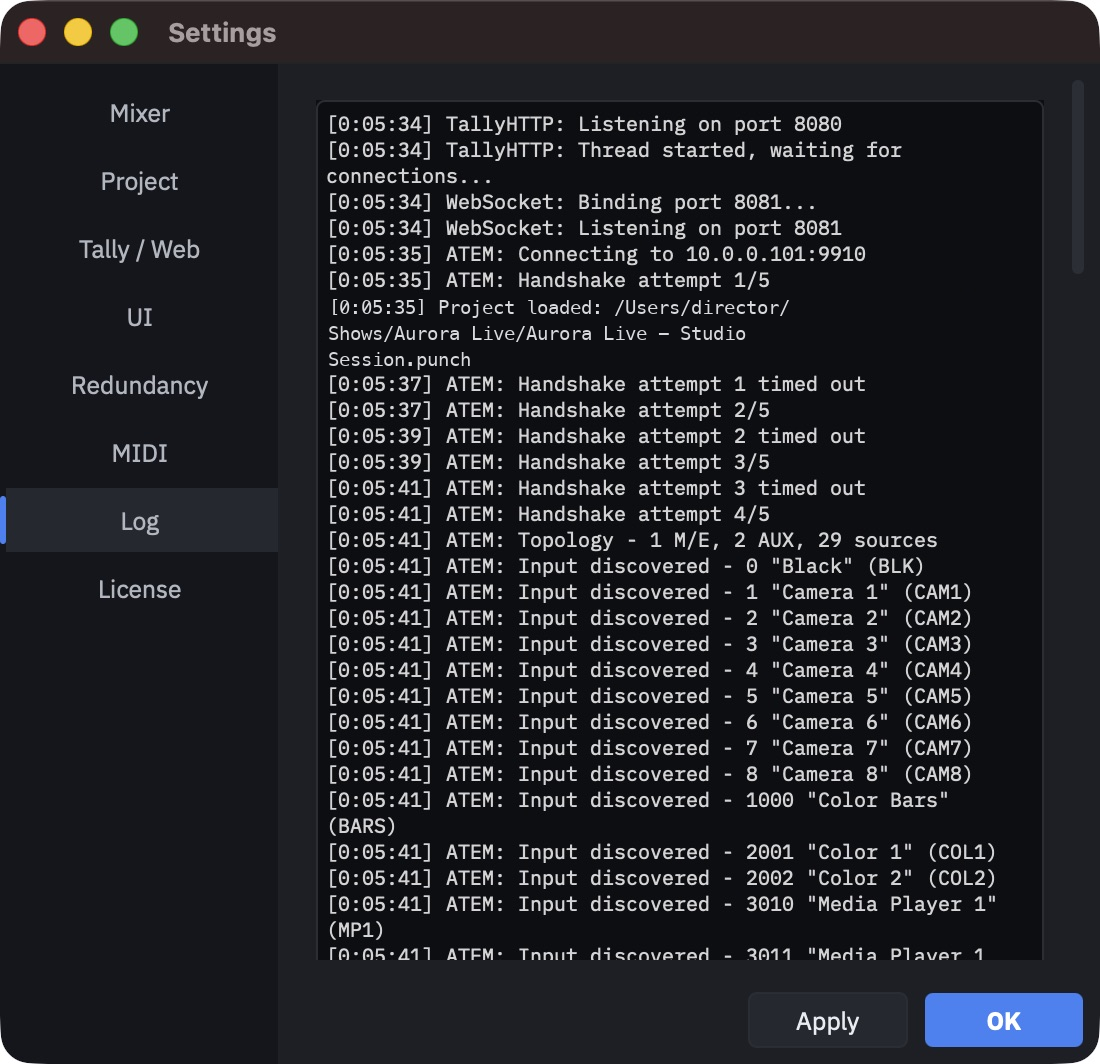The image size is (1100, 1064).
Task: Switch to the Project settings section
Action: pyautogui.click(x=140, y=182)
